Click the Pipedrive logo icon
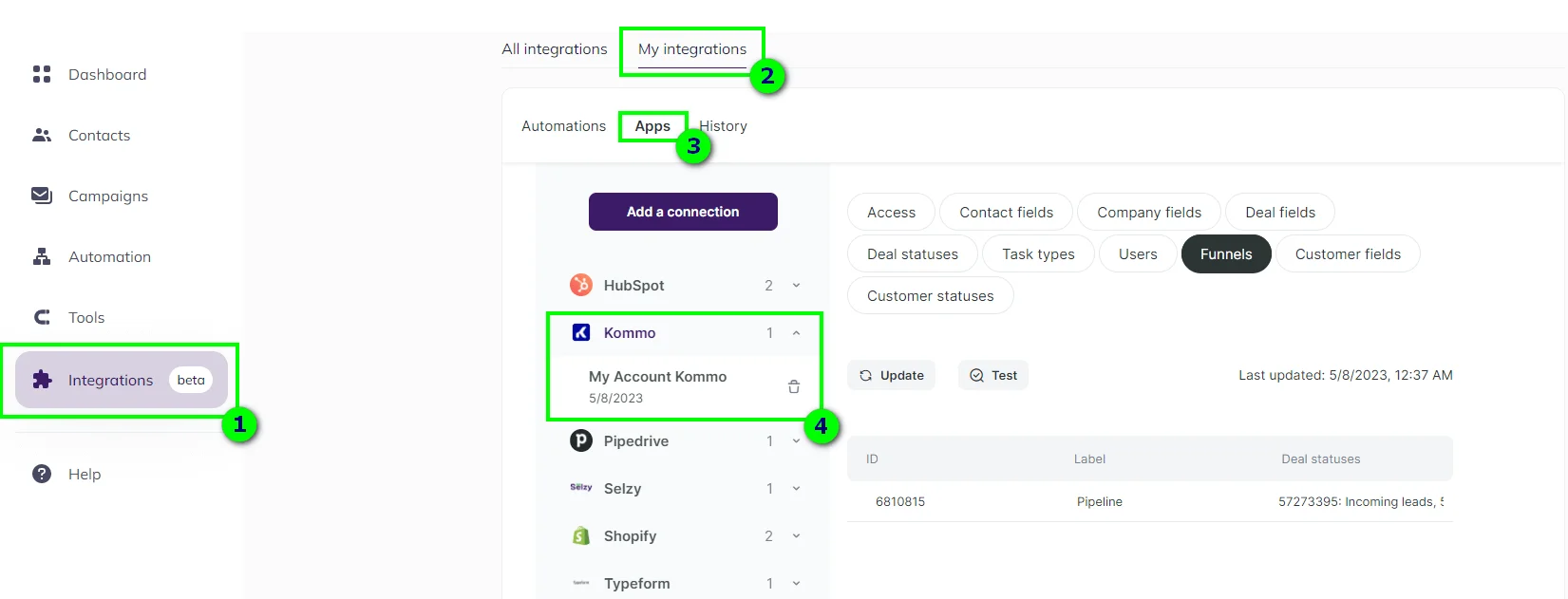This screenshot has width=1568, height=599. pos(581,440)
